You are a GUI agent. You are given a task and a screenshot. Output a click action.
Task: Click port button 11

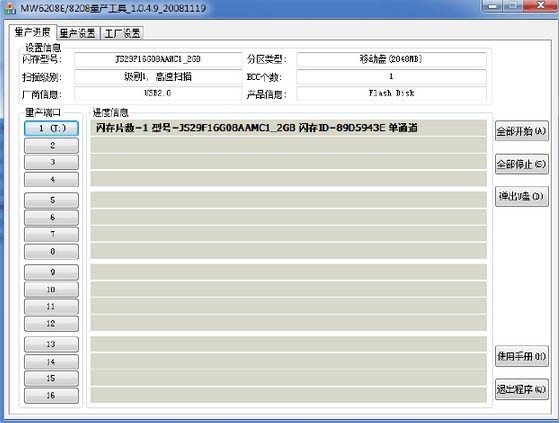point(51,307)
